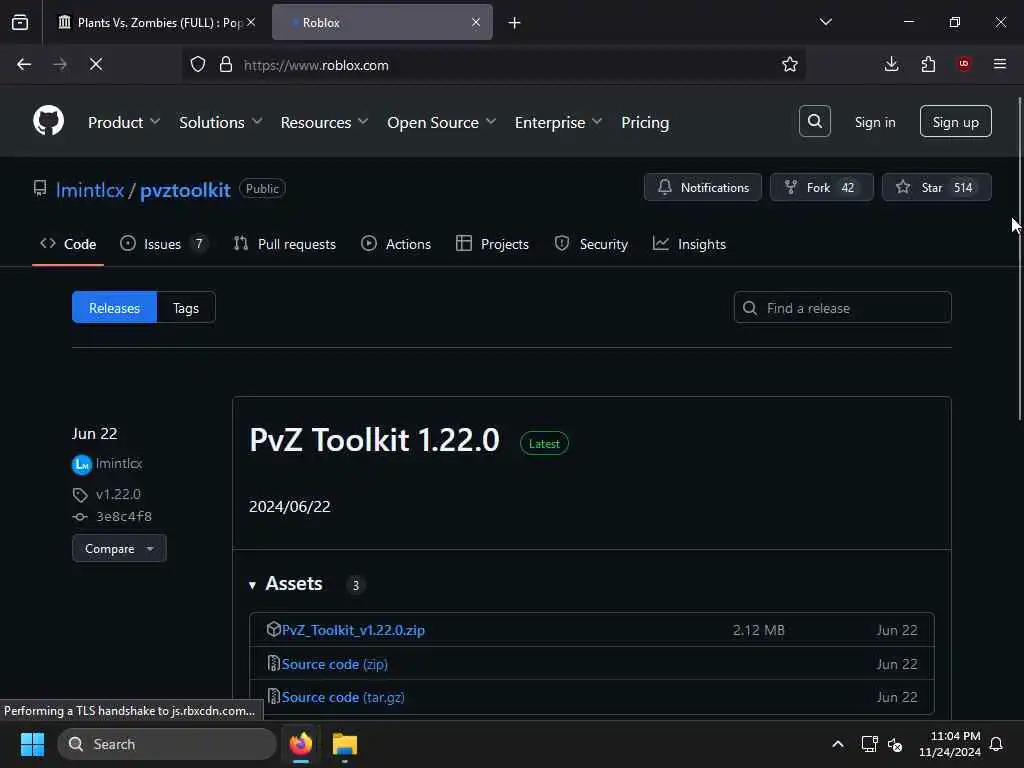Click the Windows Start button
The height and width of the screenshot is (768, 1024).
tap(32, 744)
